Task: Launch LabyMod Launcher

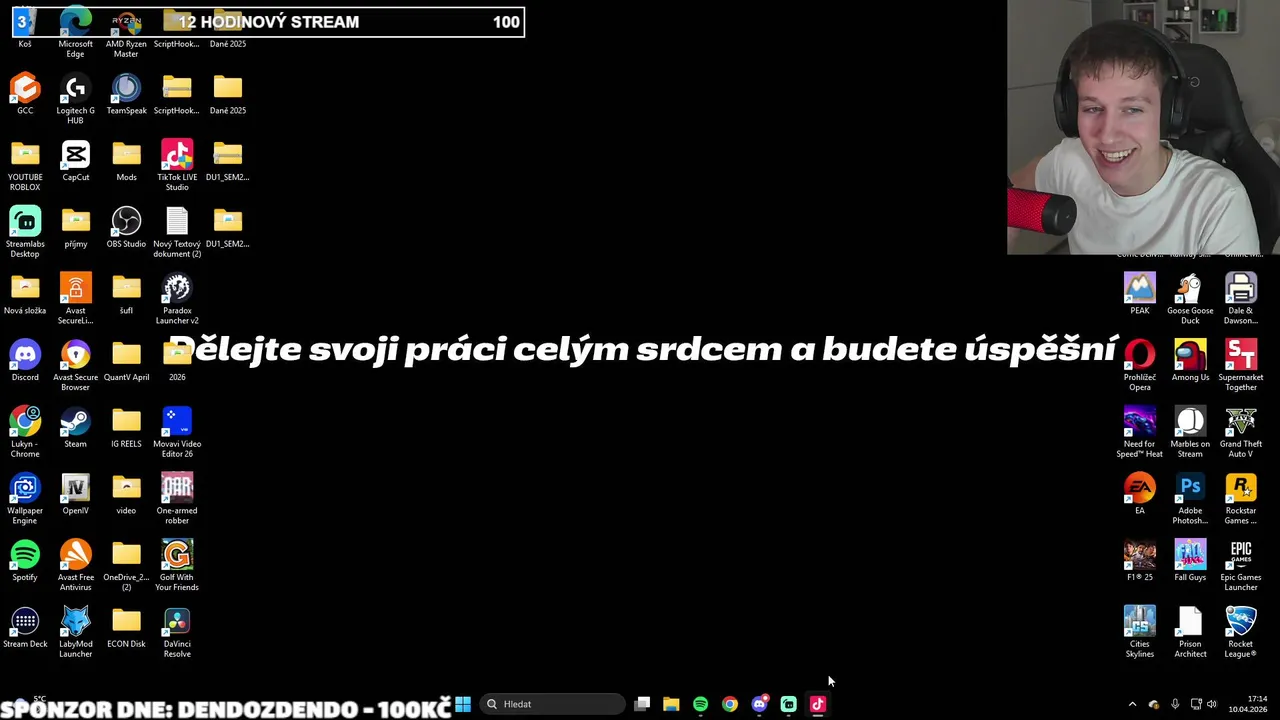Action: [75, 632]
